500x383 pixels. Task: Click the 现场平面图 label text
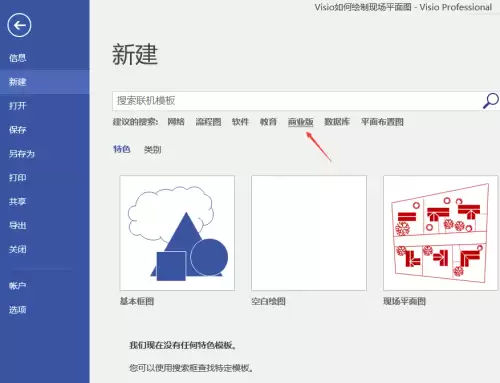[404, 301]
